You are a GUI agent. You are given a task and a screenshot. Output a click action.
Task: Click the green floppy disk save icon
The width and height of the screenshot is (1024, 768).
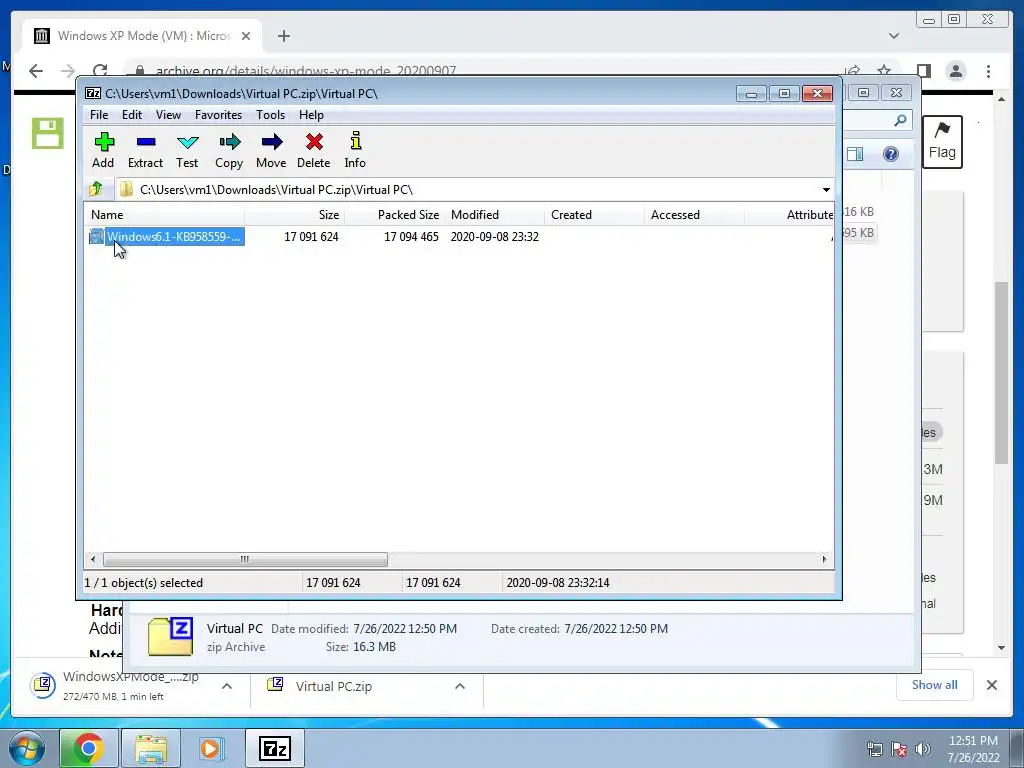48,133
